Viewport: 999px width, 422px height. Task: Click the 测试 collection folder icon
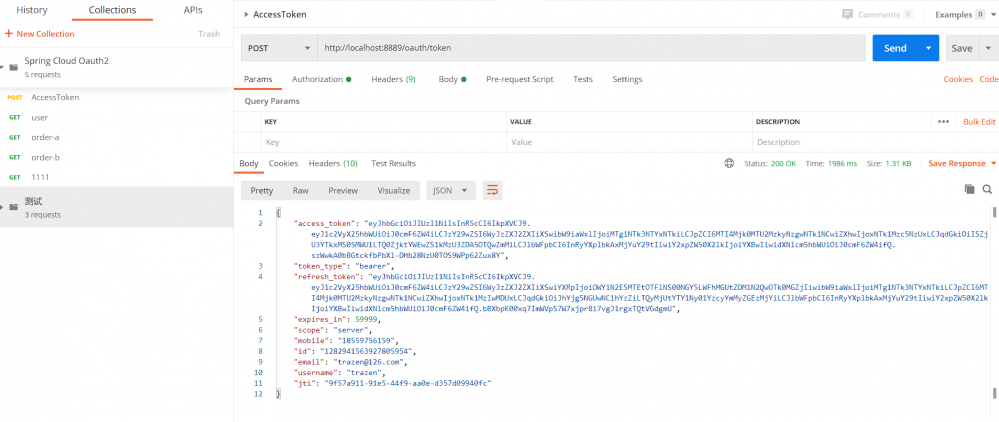pyautogui.click(x=13, y=207)
